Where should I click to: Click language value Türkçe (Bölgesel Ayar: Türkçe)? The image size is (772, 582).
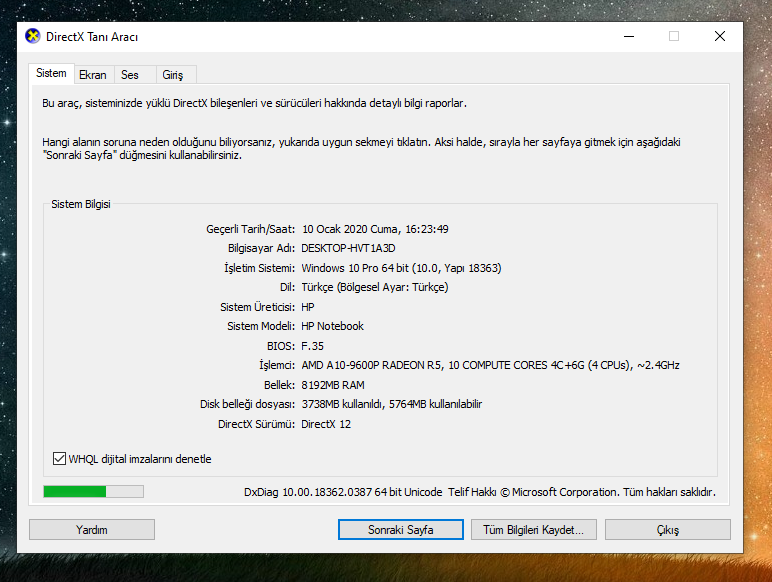(375, 287)
